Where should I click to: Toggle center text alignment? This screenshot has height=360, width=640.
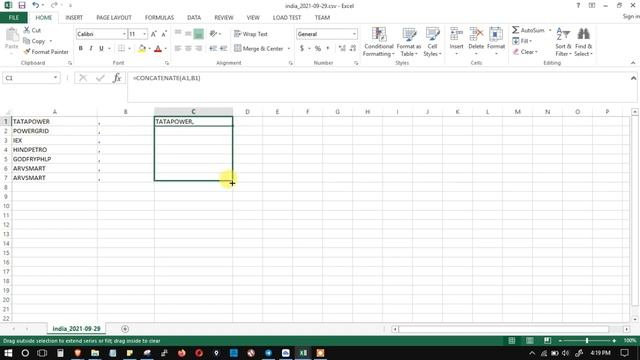188,49
